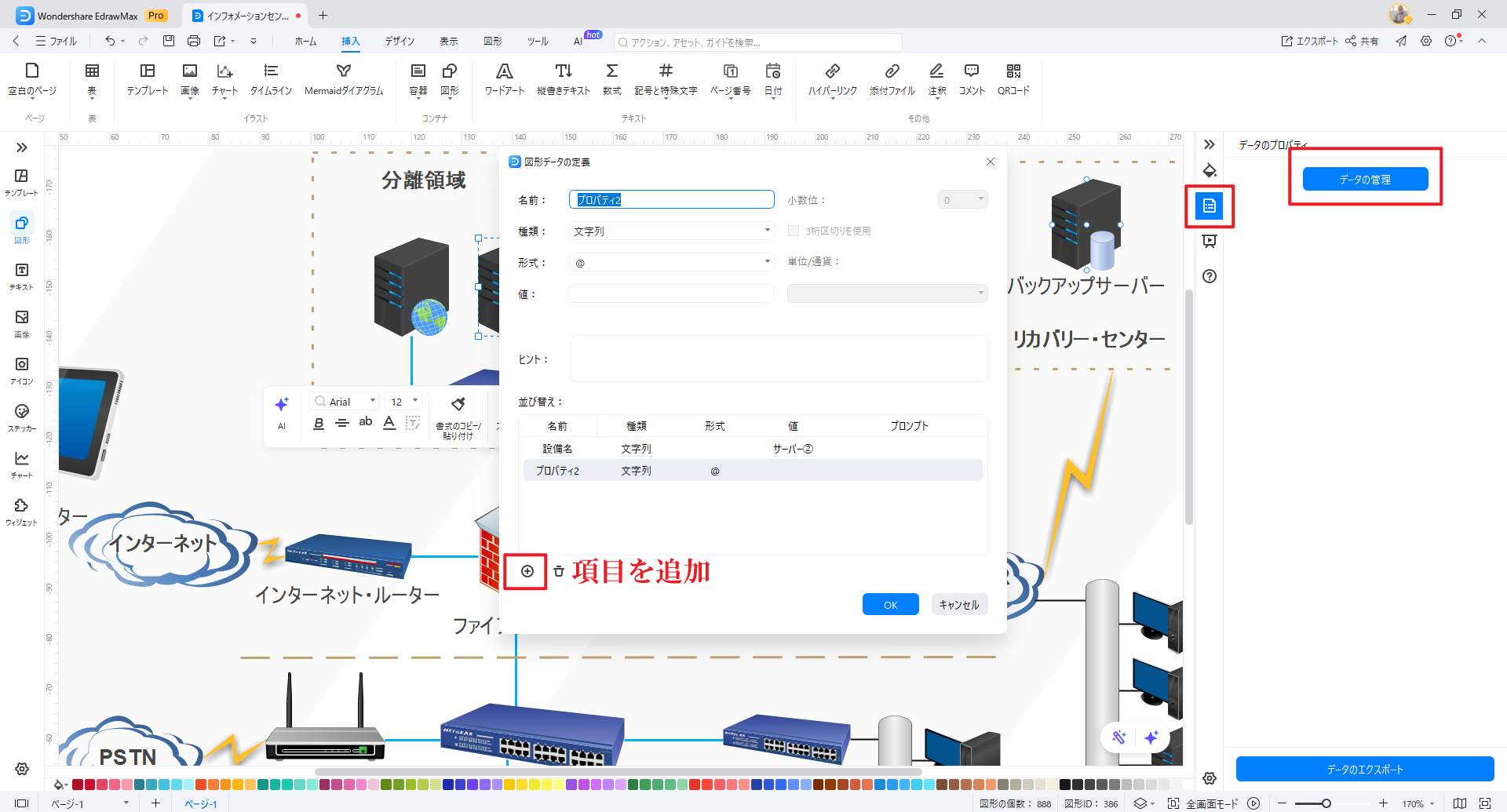Click the QR code insert icon

tap(1013, 72)
